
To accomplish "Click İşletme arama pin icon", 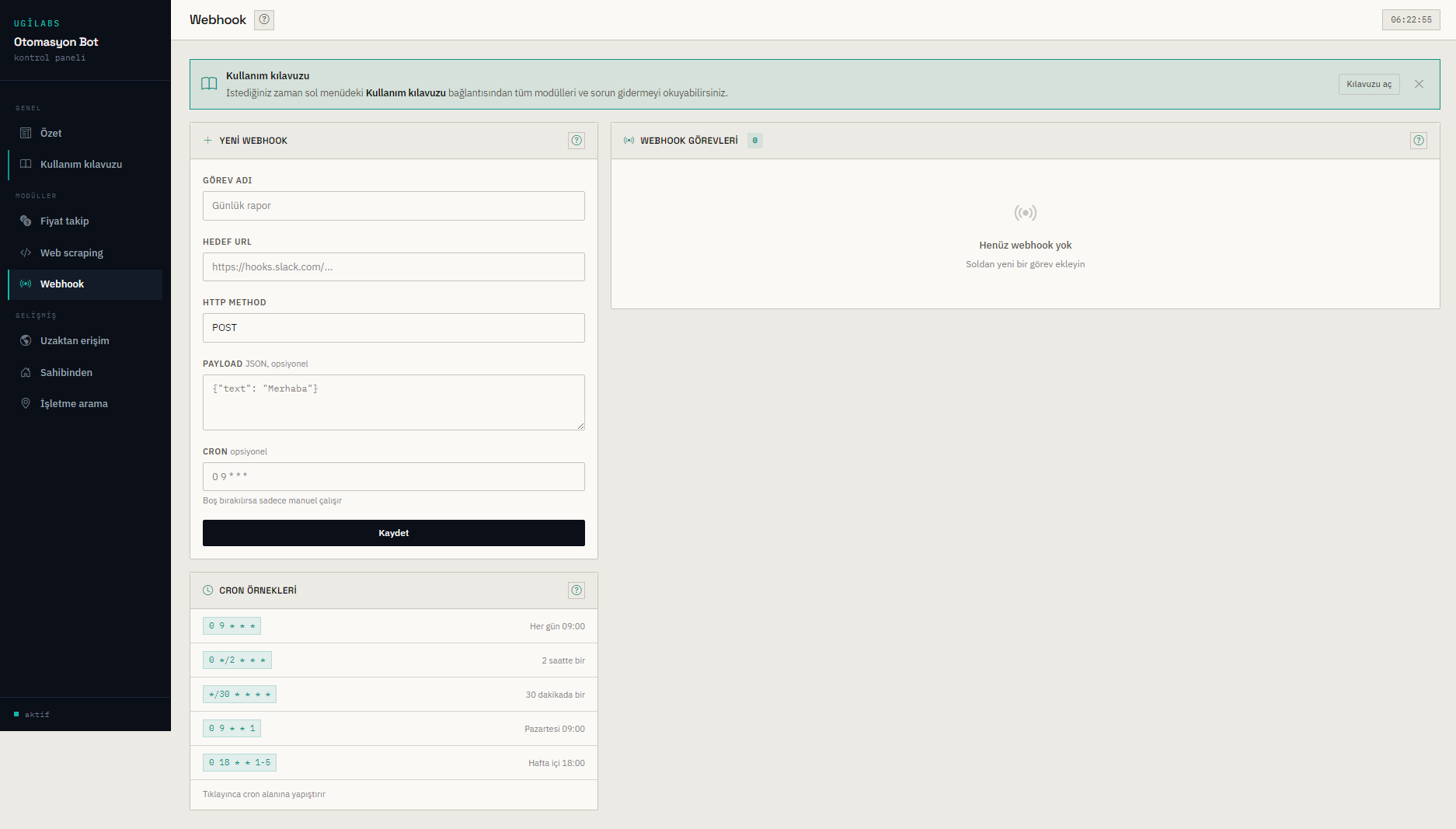I will tap(26, 403).
